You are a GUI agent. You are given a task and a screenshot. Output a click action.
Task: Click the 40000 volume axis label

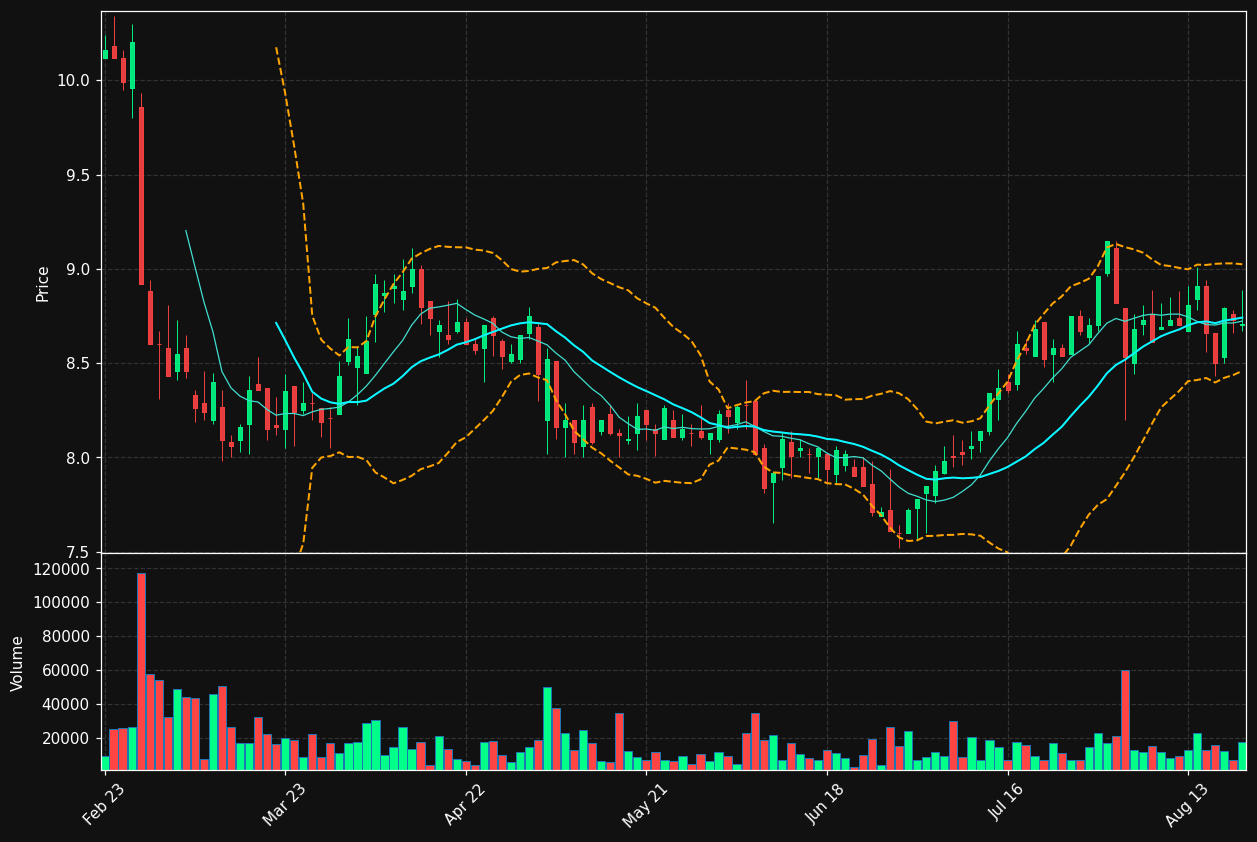68,705
